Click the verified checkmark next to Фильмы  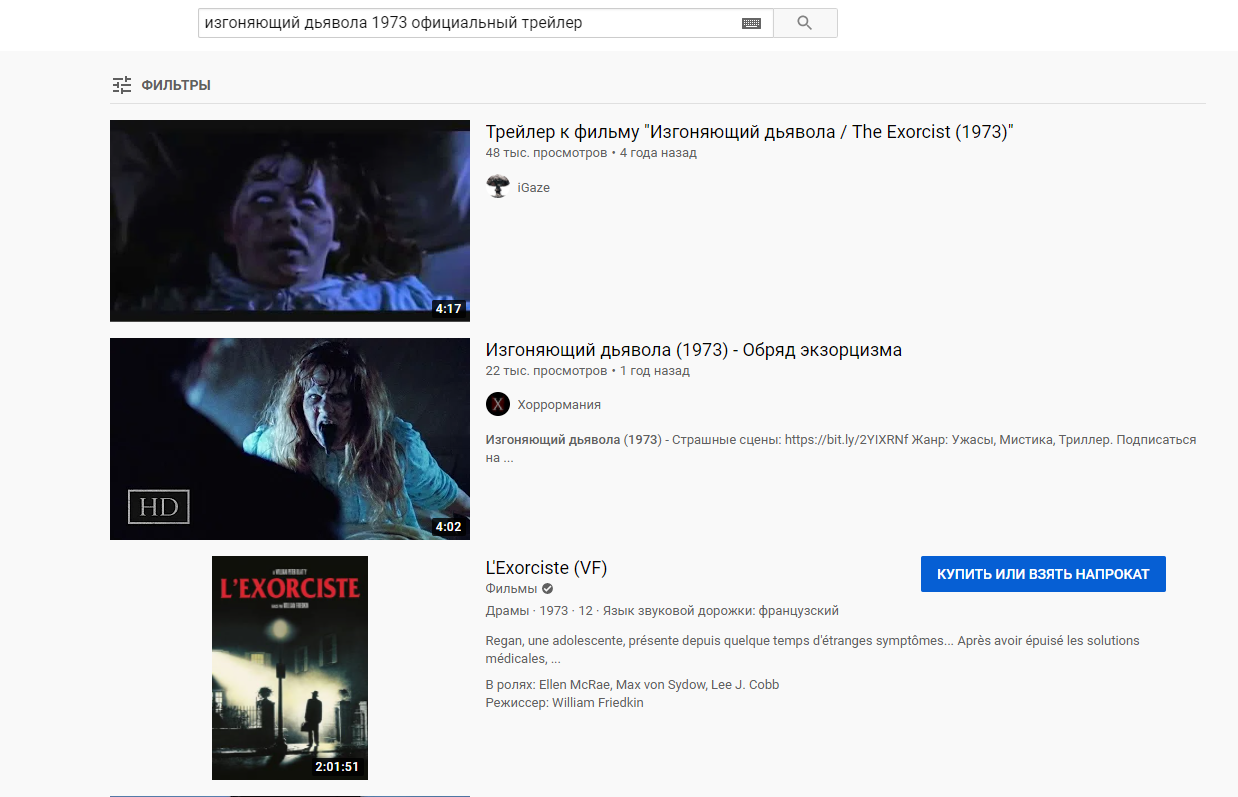click(547, 589)
